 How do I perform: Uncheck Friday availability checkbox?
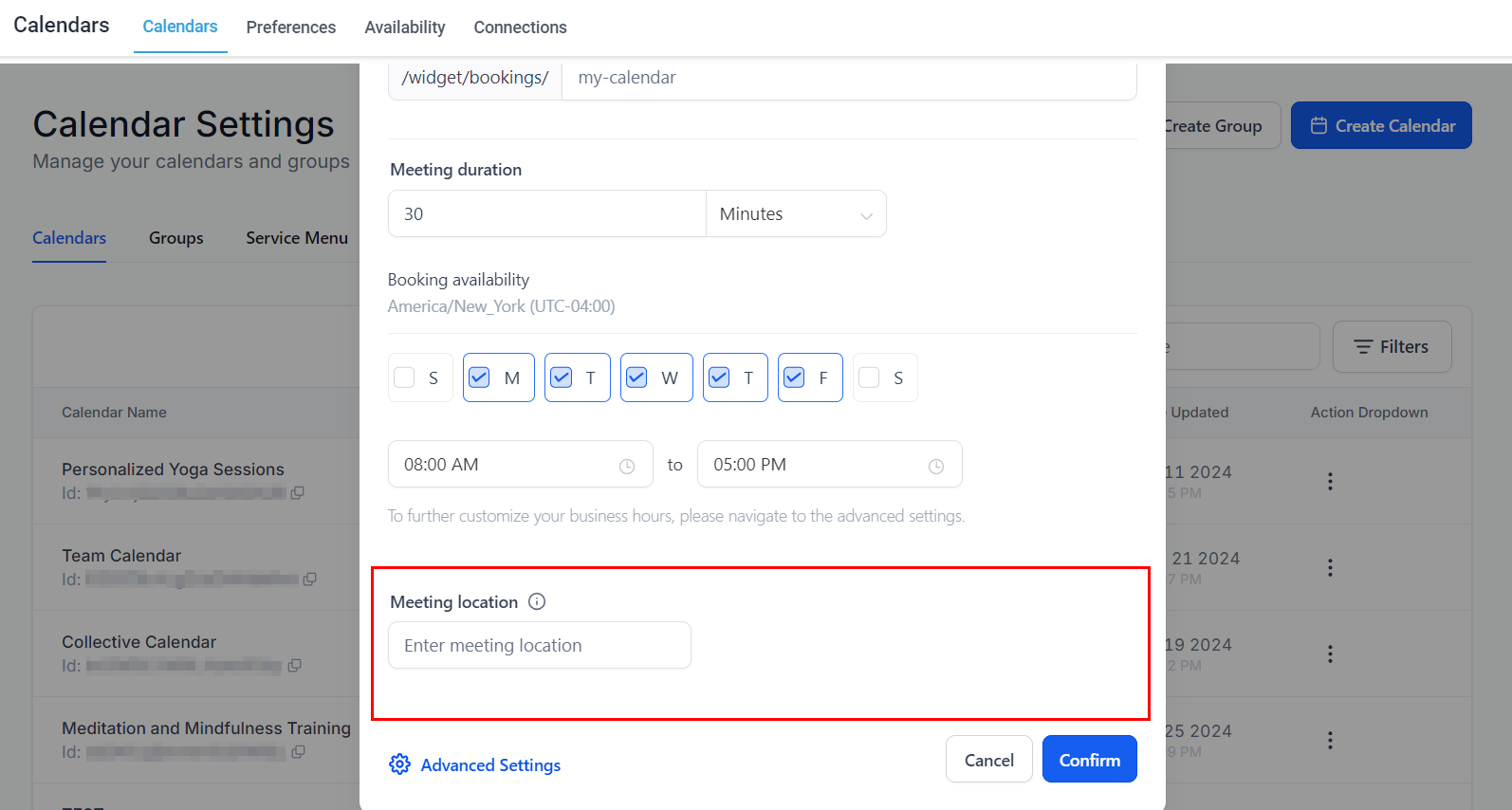pos(795,377)
